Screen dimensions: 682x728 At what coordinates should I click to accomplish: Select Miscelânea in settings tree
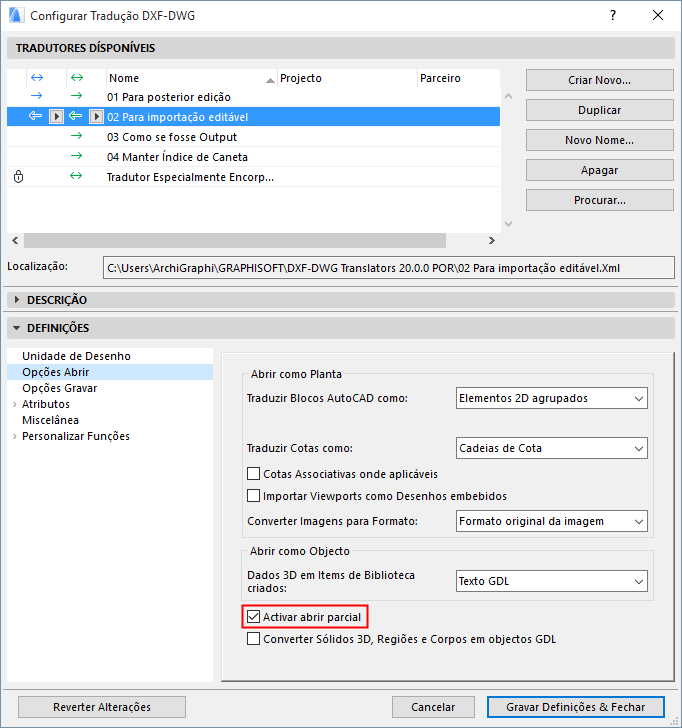pos(50,420)
